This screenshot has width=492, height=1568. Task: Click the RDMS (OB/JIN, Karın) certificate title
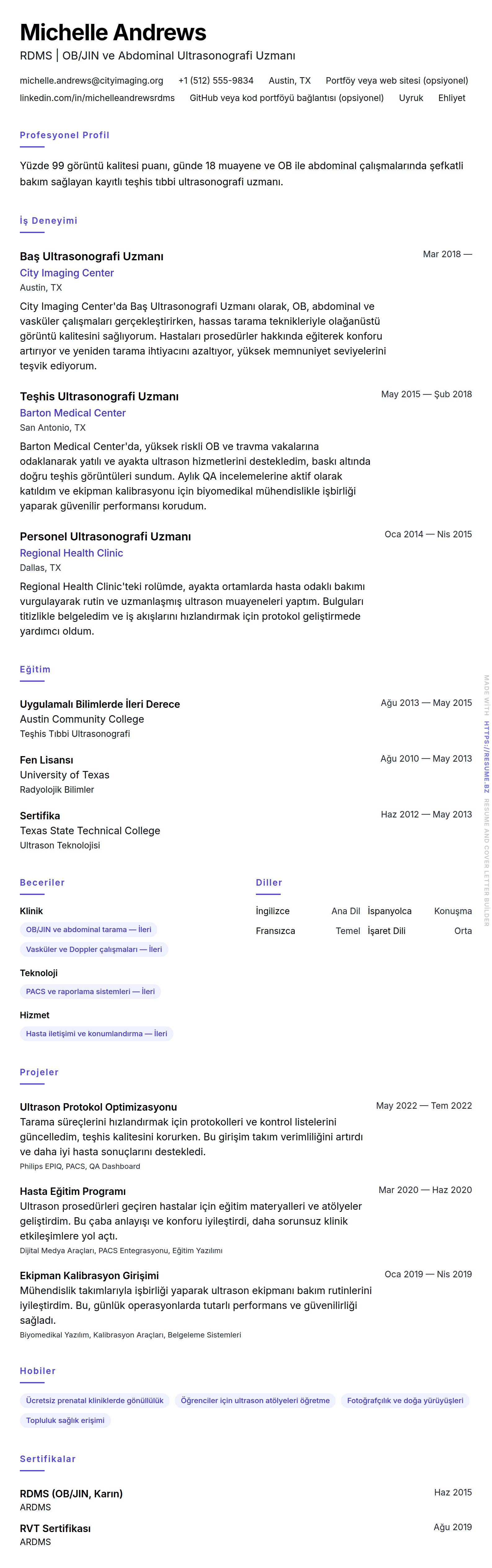pos(71,1493)
